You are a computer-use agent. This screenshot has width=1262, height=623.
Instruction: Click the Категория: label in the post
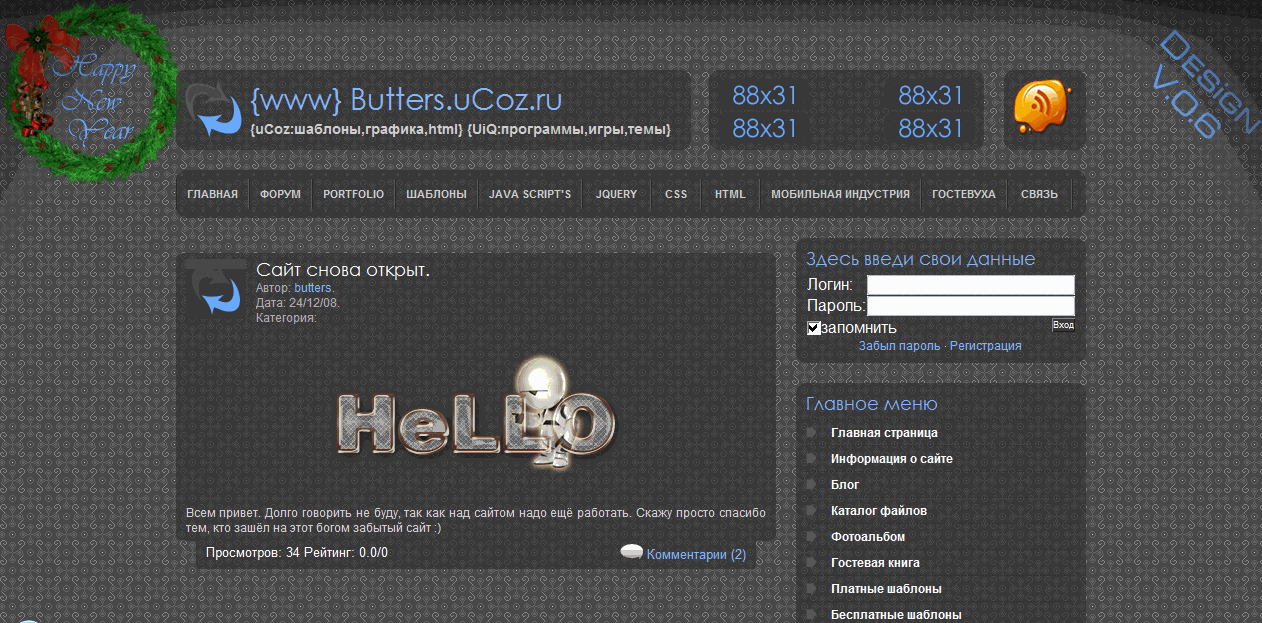coord(286,318)
